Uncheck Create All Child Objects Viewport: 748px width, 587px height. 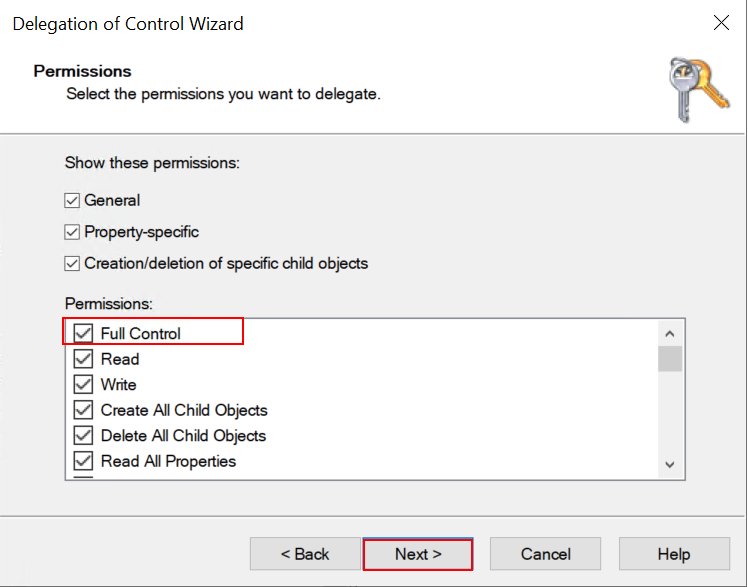click(83, 410)
